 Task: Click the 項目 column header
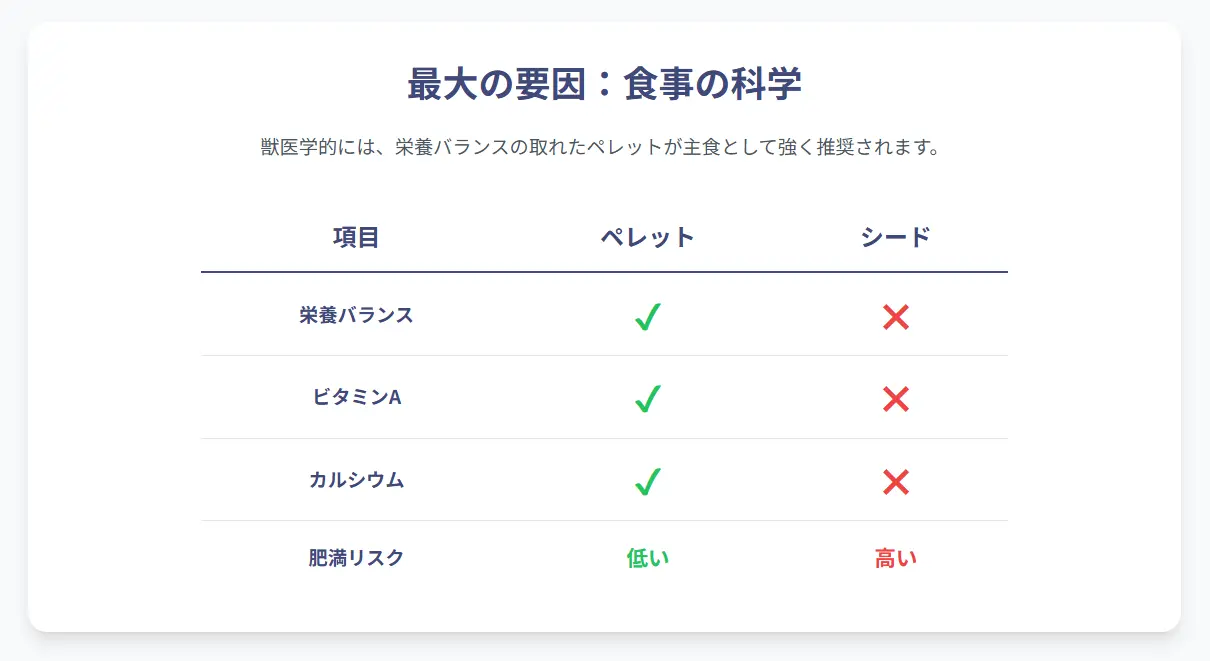[356, 237]
